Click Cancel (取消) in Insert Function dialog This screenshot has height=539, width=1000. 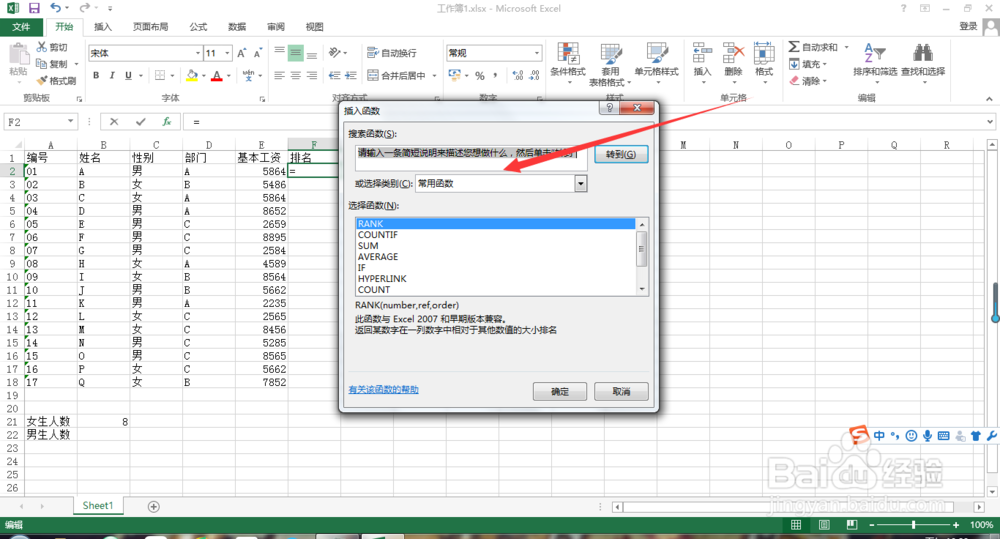[x=621, y=391]
